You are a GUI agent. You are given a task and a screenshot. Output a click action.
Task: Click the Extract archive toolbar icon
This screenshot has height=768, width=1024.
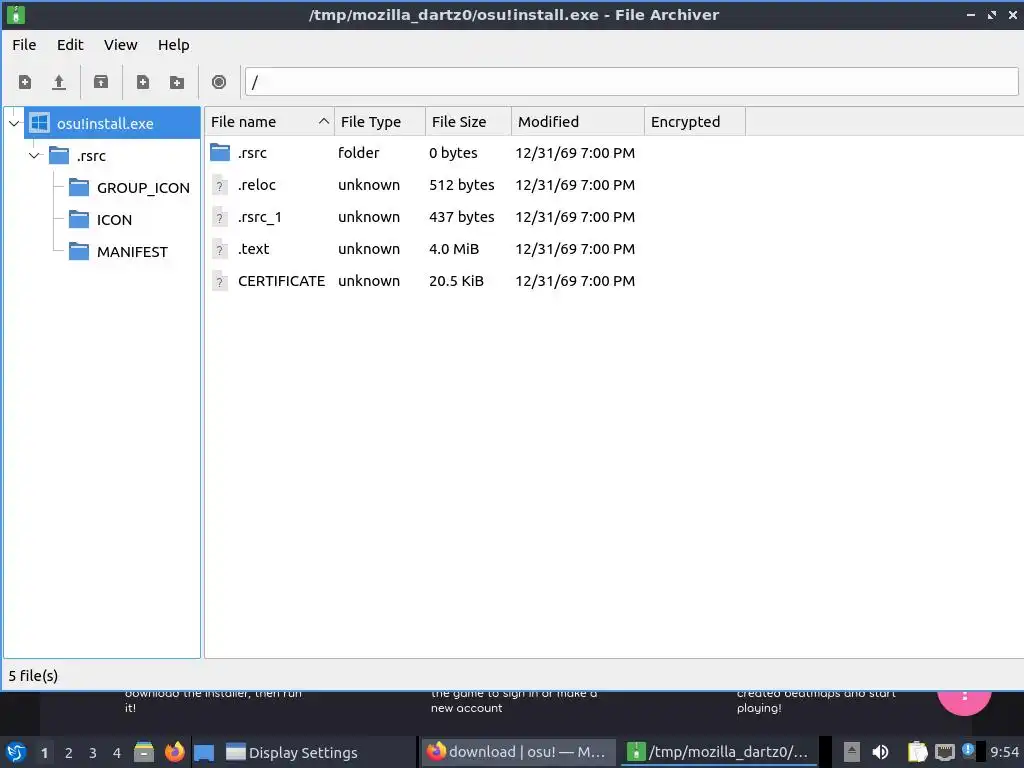pyautogui.click(x=101, y=82)
